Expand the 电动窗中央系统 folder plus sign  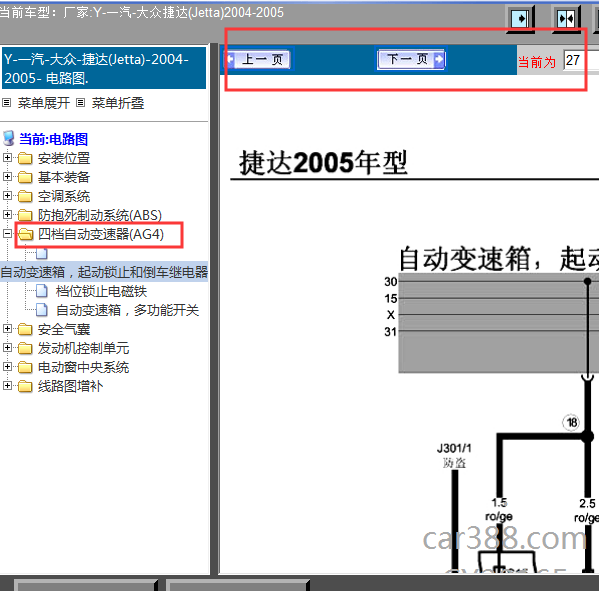click(7, 366)
